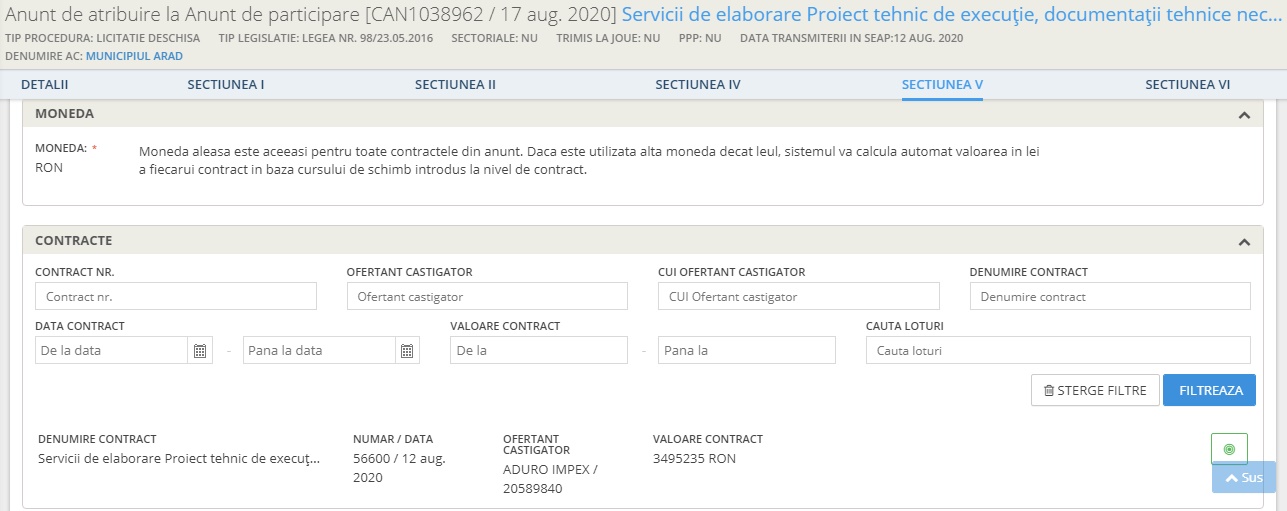Go to the SECTIUNEA II tab
Screen dimensions: 1287x511
(455, 85)
